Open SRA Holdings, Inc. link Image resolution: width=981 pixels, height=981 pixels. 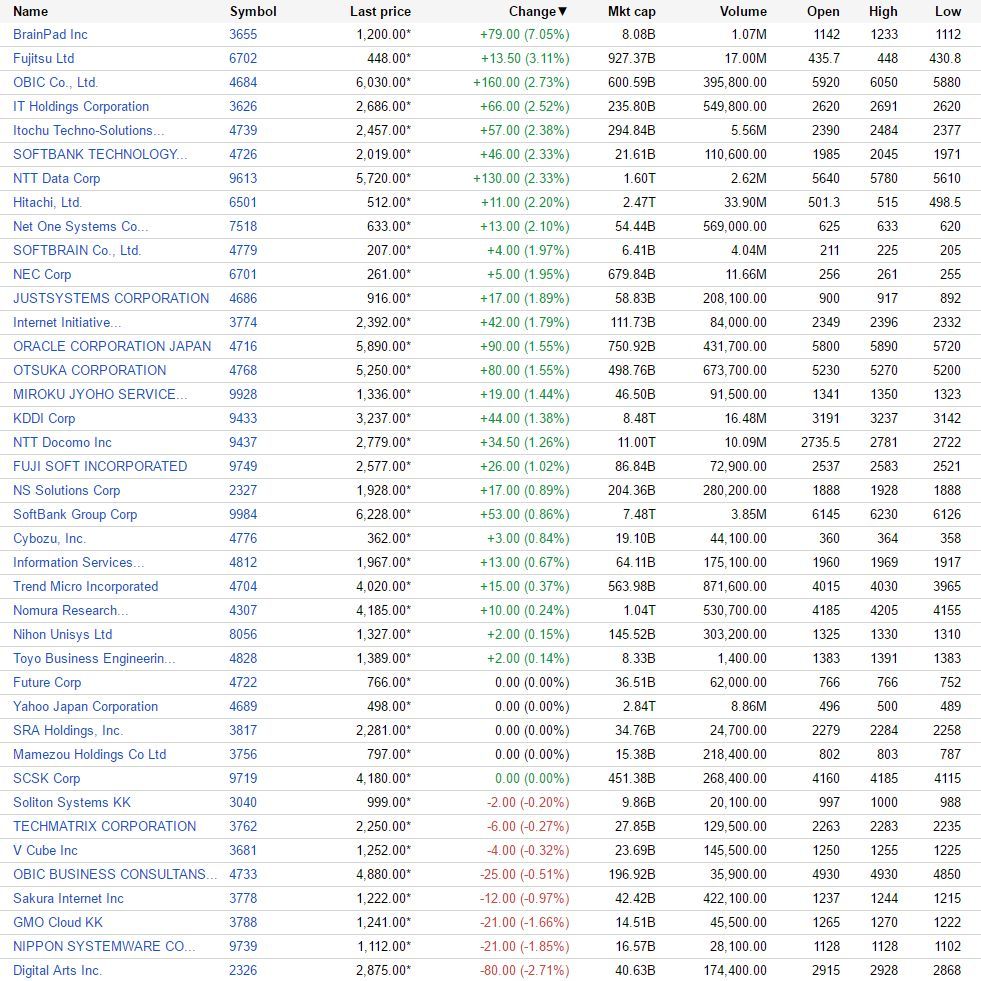tap(68, 730)
